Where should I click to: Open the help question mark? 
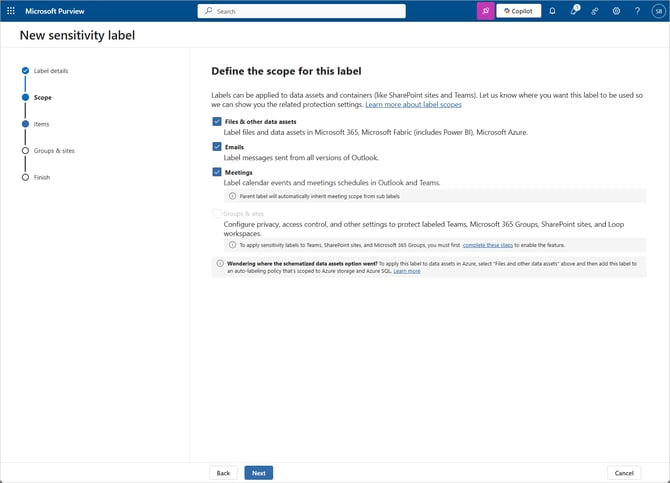pos(637,11)
